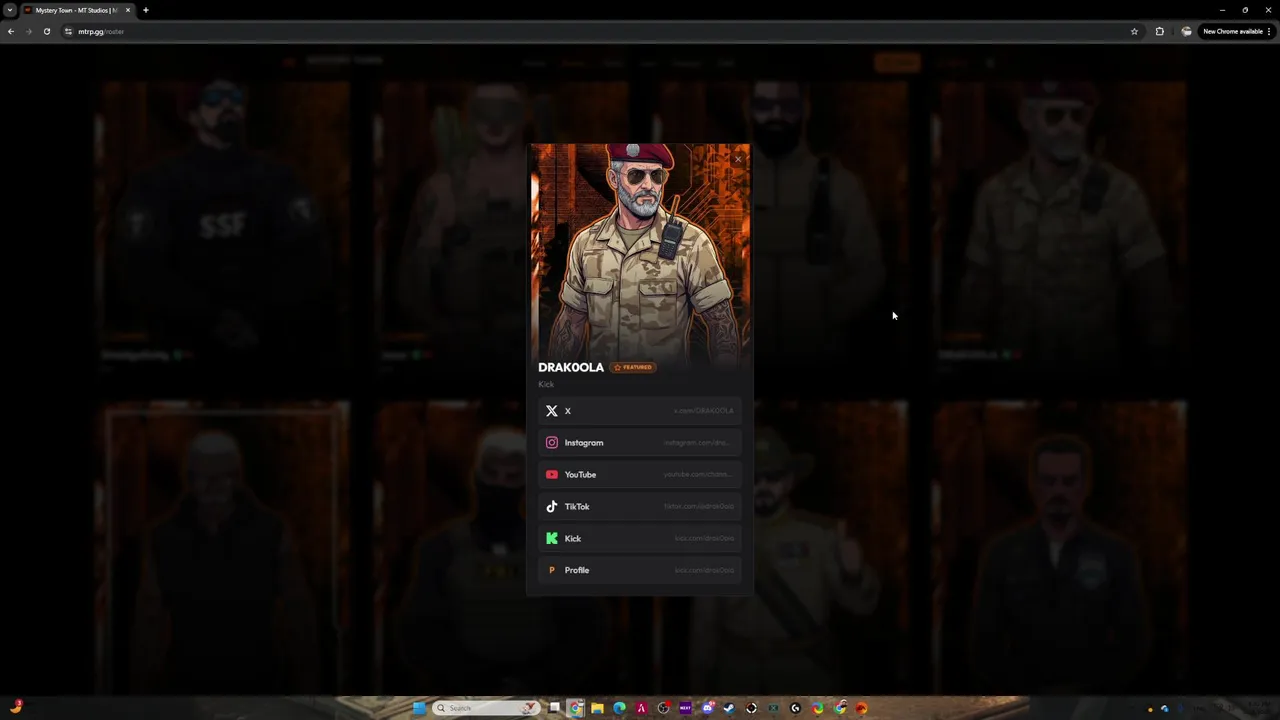Click the TikTok note icon

pos(552,507)
